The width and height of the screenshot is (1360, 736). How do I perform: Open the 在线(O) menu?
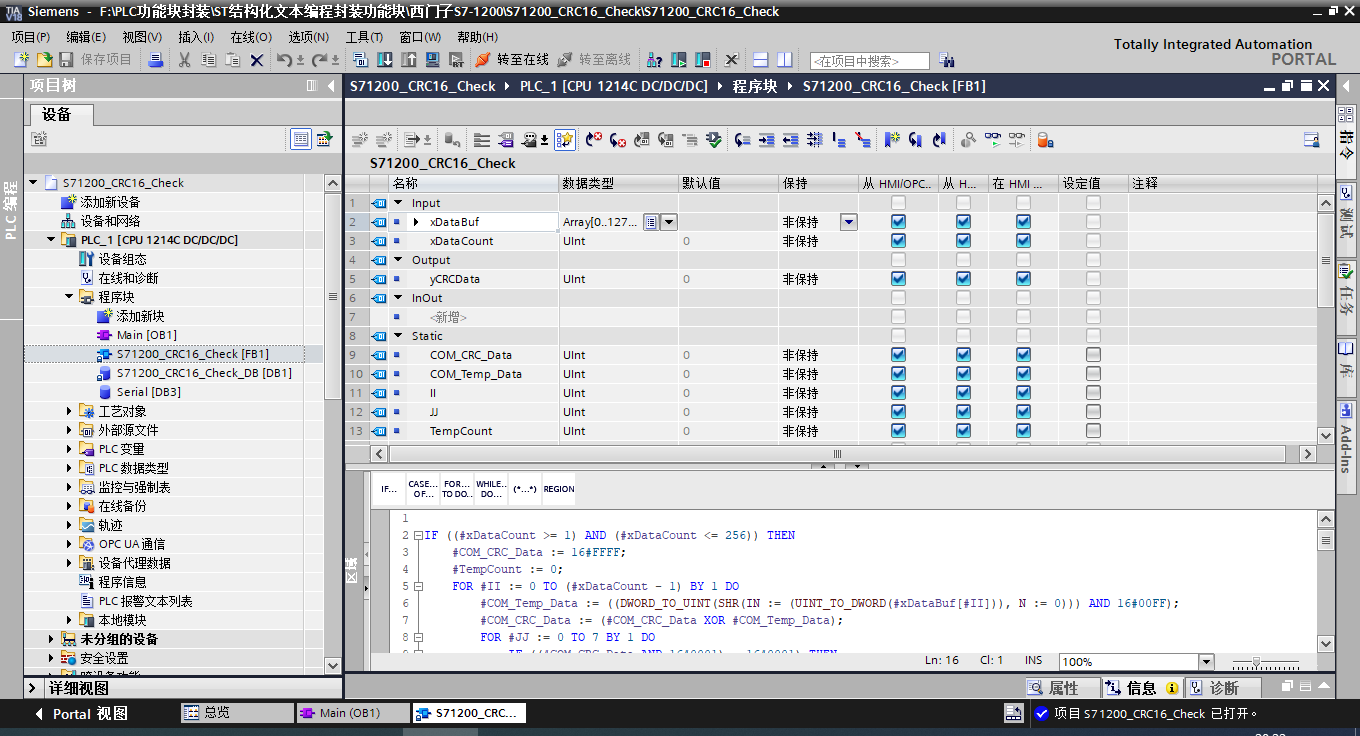pos(250,37)
